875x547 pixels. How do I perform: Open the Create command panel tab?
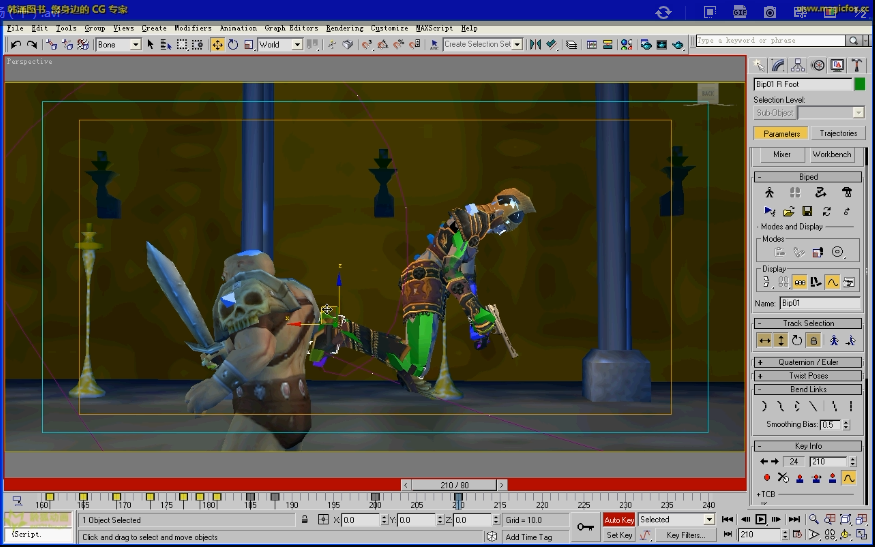(x=759, y=66)
